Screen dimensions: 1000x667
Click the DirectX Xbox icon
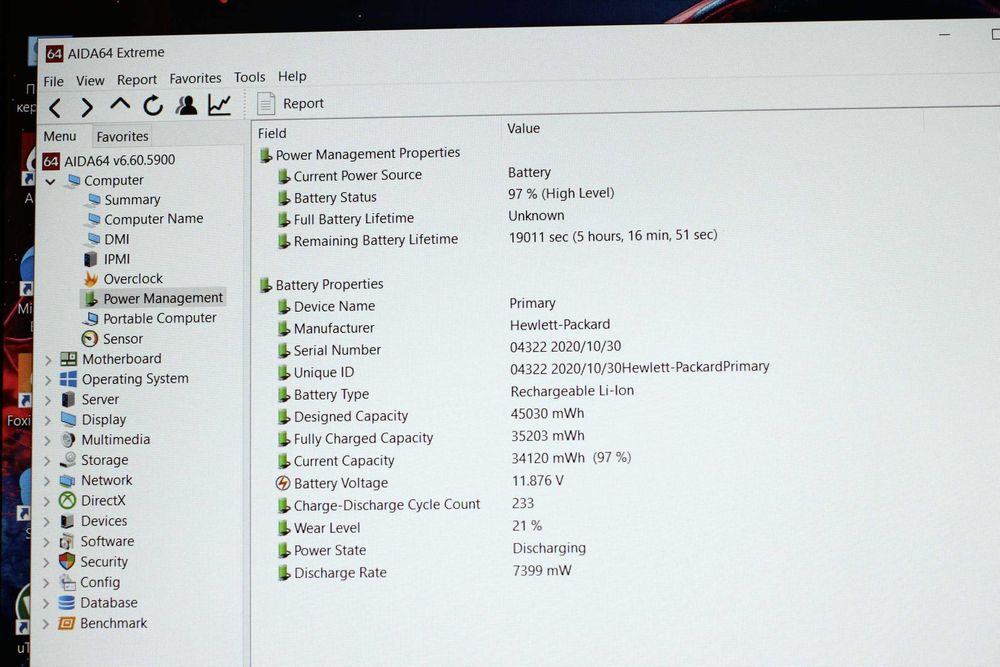click(x=68, y=501)
